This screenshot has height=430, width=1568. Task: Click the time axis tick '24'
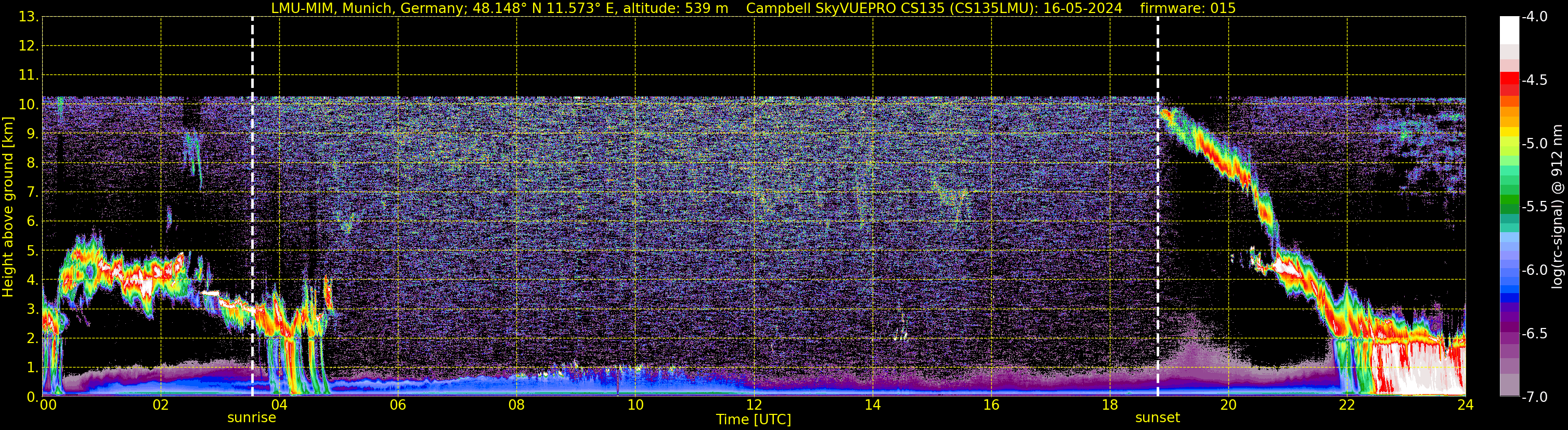[1465, 406]
